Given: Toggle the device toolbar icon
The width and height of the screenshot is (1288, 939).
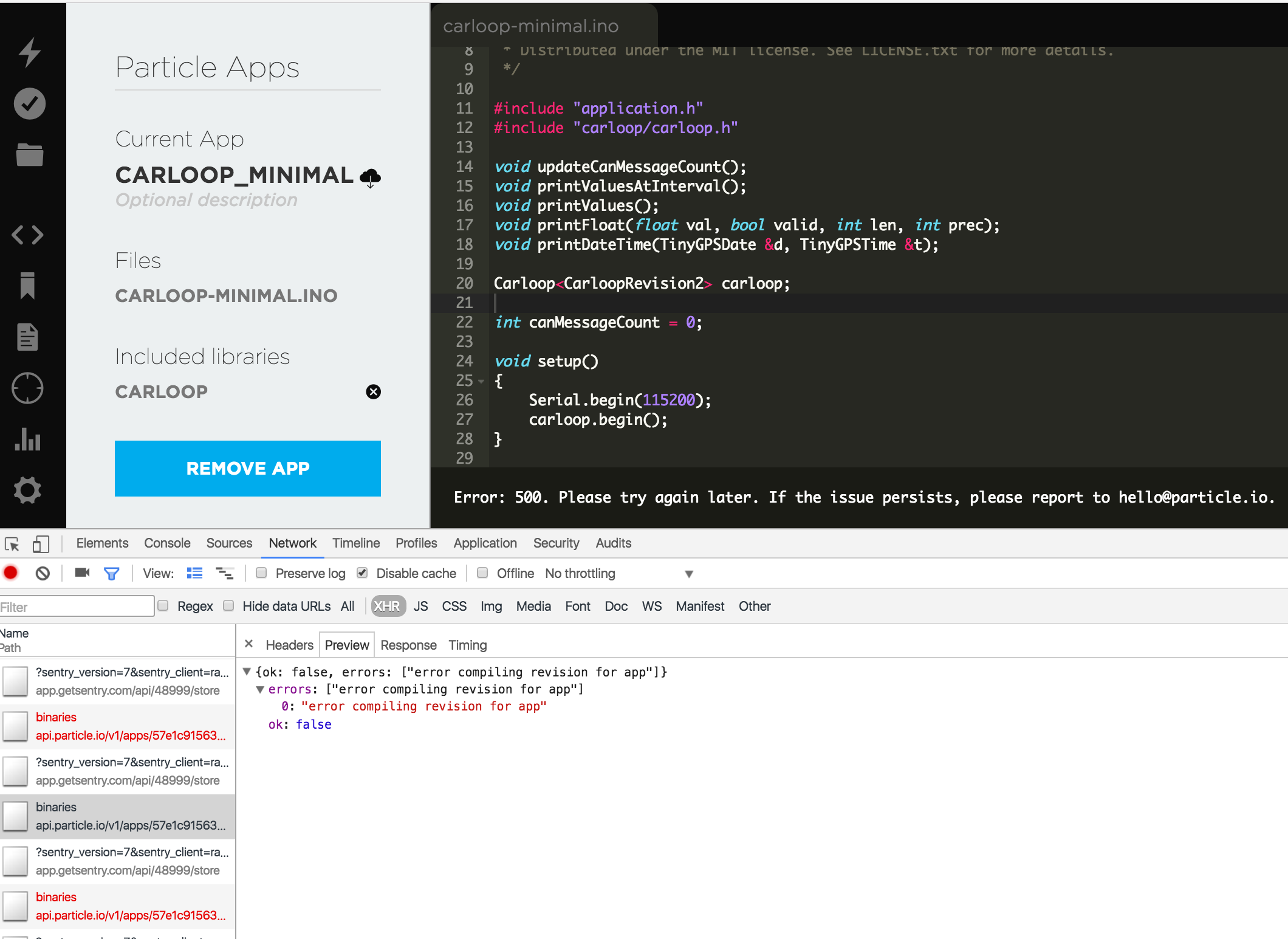Looking at the screenshot, I should tap(41, 544).
